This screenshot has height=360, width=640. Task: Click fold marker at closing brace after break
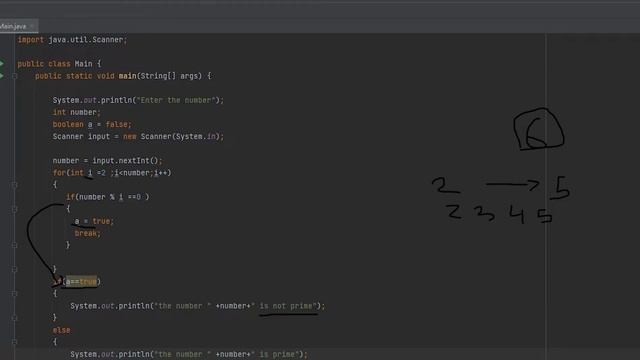[x=14, y=245]
